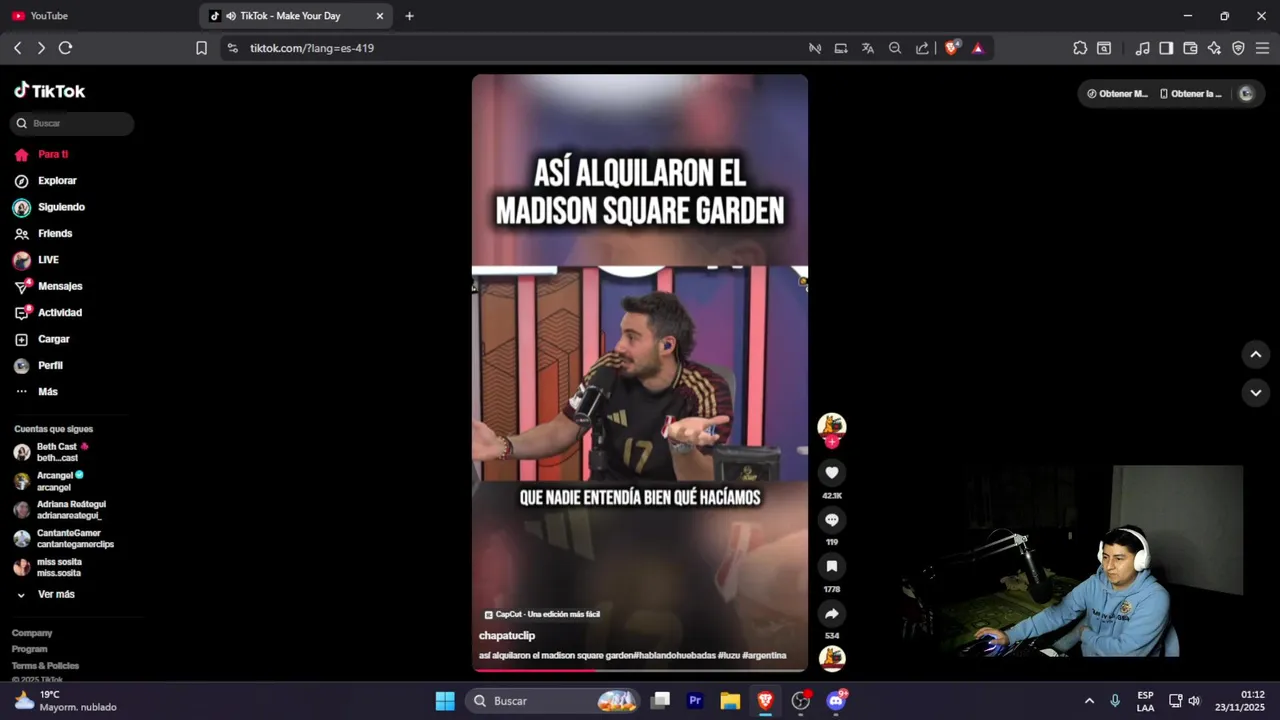Screen dimensions: 1280x720
Task: Go to next video with down arrow
Action: point(1256,393)
